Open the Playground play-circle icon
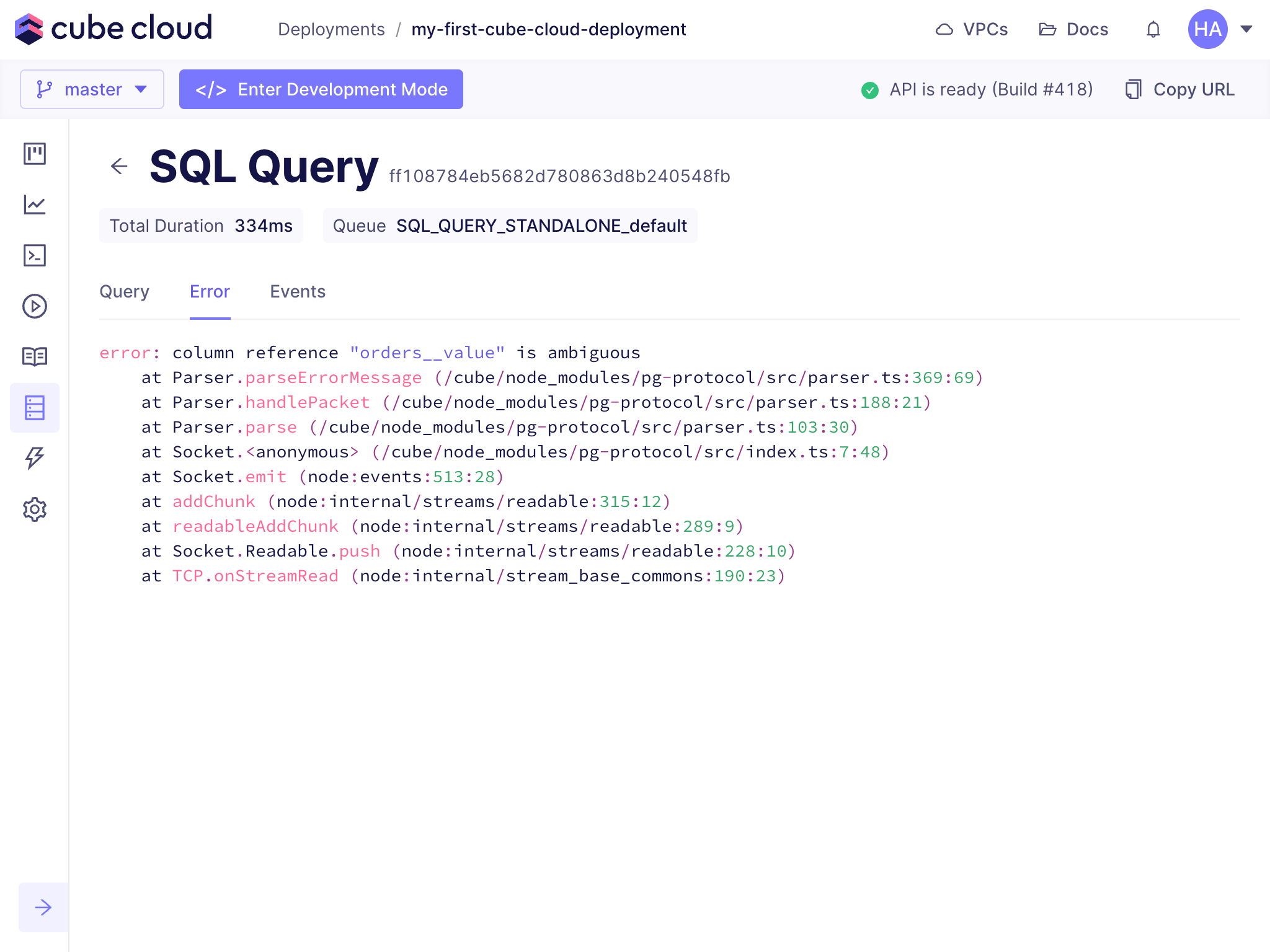1270x952 pixels. pyautogui.click(x=35, y=306)
